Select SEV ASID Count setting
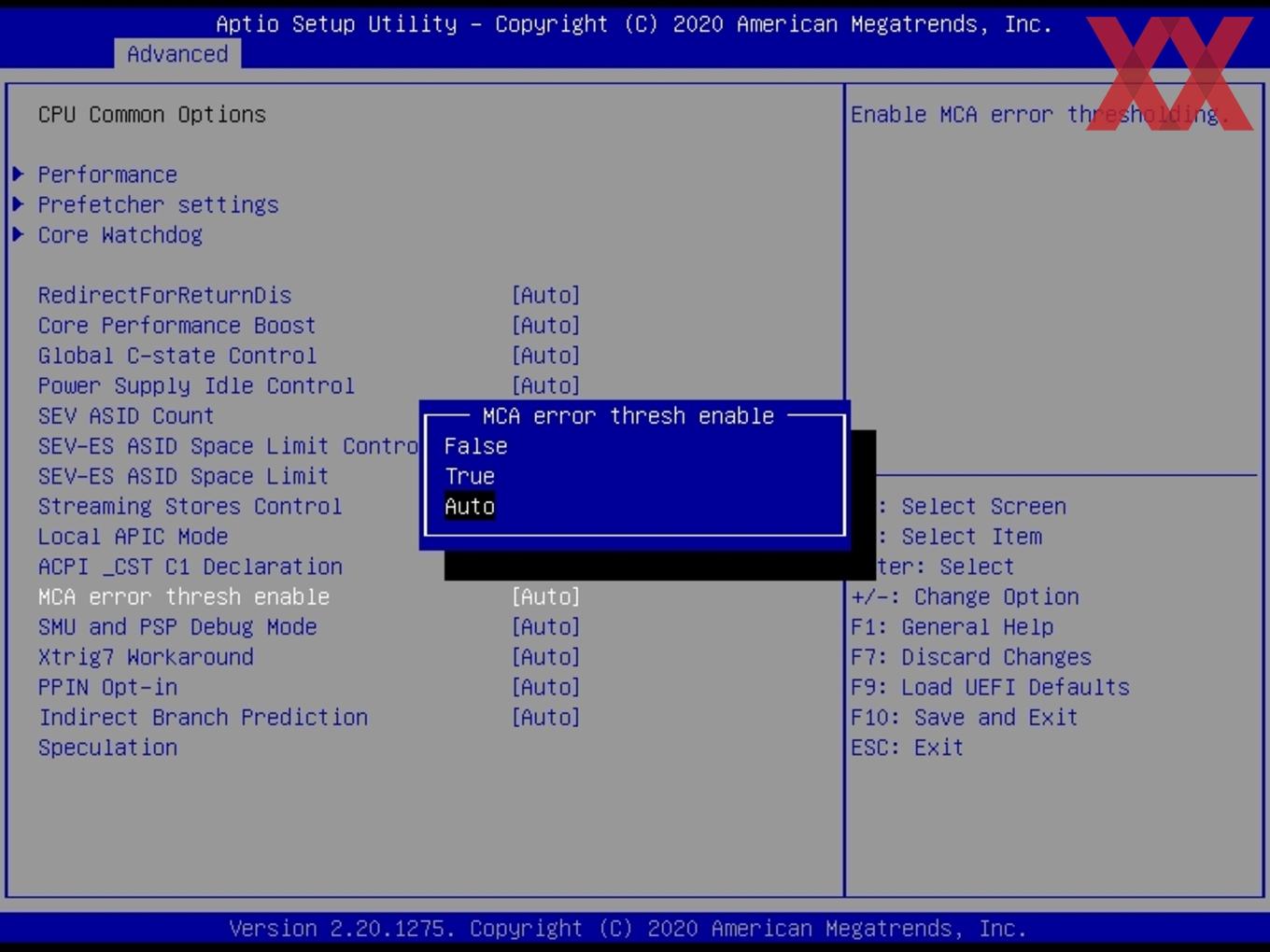Image resolution: width=1270 pixels, height=952 pixels. click(126, 416)
